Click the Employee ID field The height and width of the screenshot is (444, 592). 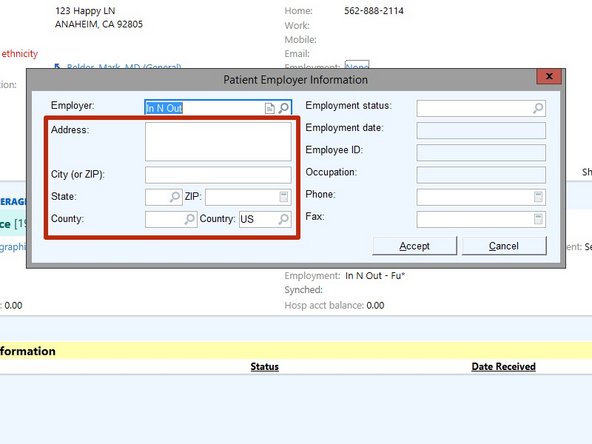(x=481, y=153)
